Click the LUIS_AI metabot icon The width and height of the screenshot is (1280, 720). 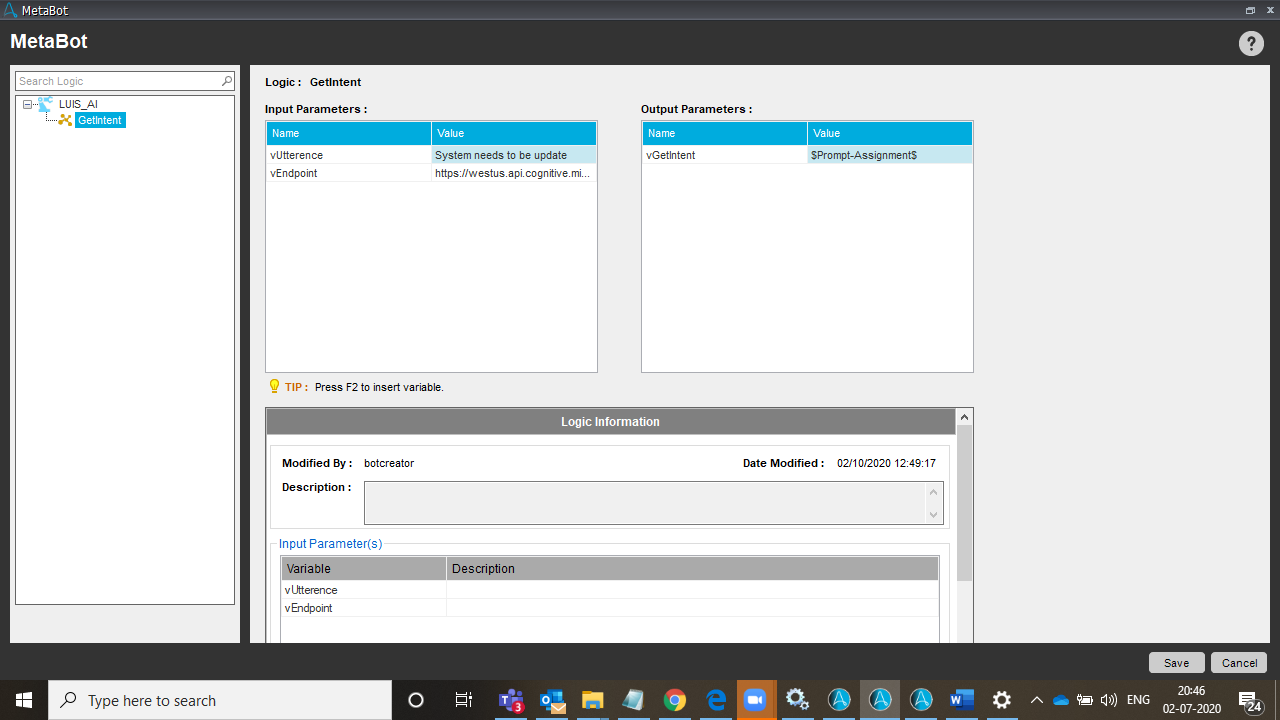point(45,104)
